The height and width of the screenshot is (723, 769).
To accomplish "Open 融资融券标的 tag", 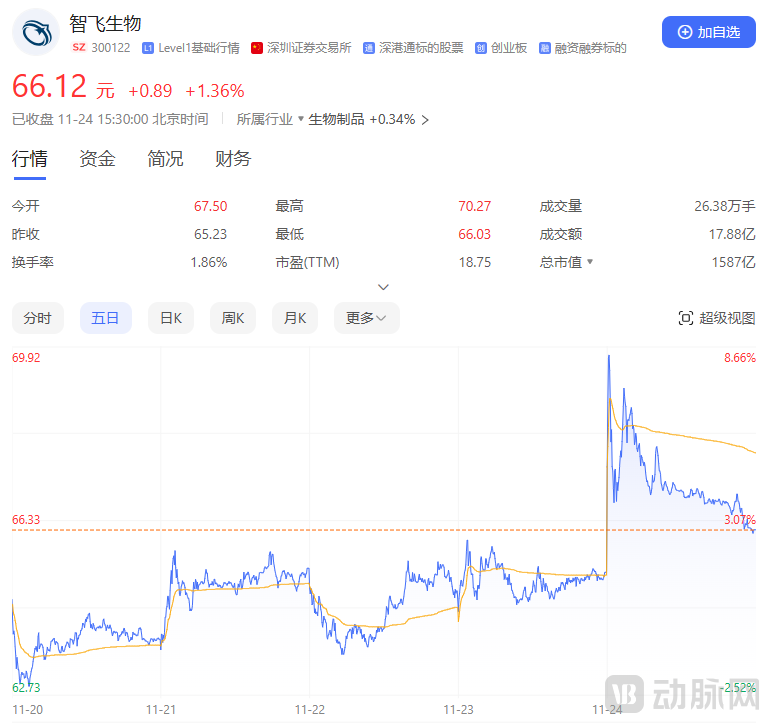I will 590,48.
